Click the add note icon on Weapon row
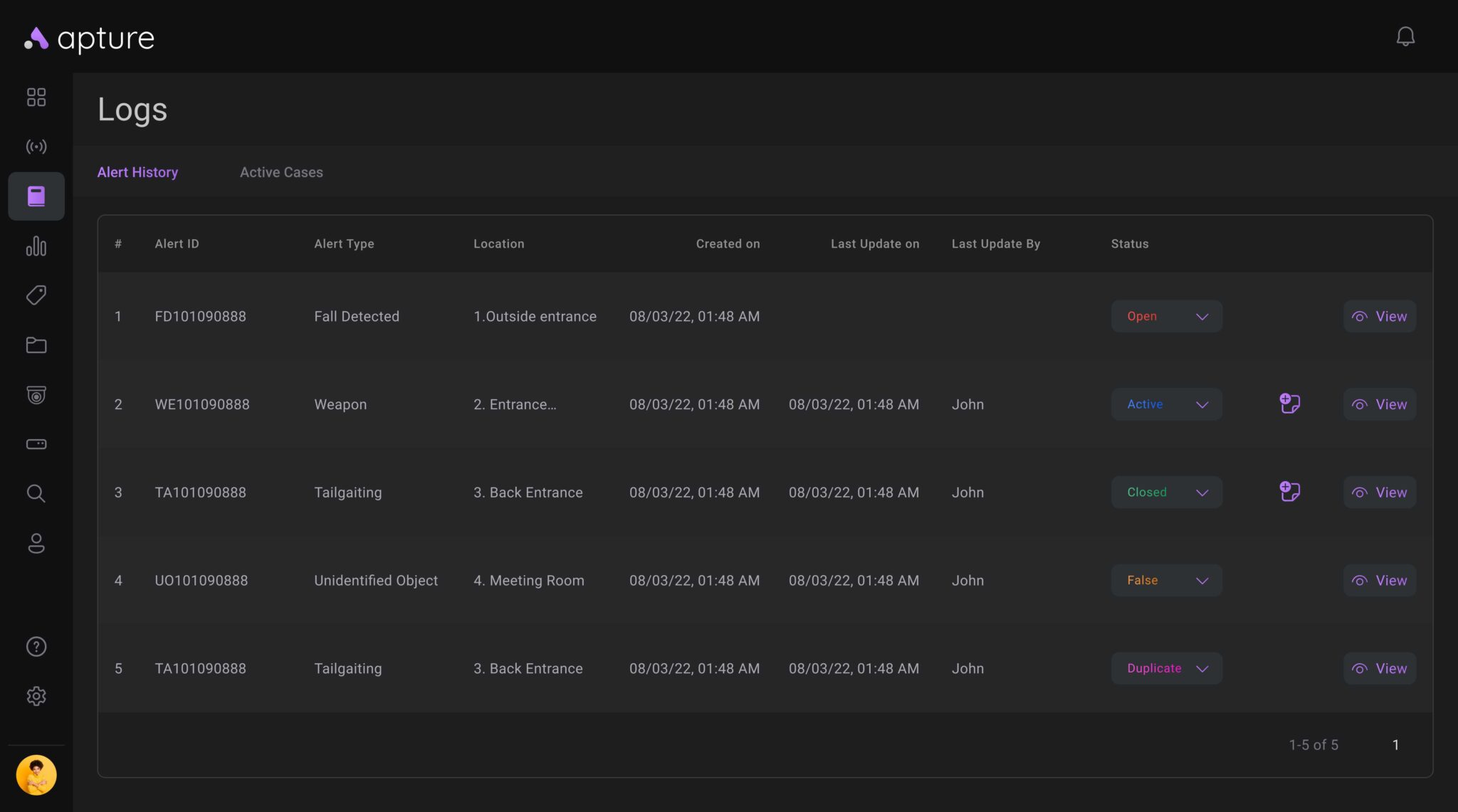 coord(1289,404)
